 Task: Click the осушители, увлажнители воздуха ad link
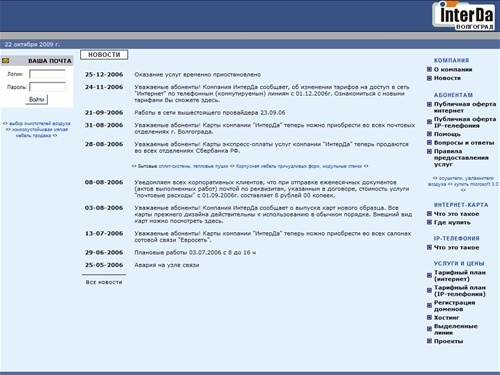pyautogui.click(x=462, y=181)
